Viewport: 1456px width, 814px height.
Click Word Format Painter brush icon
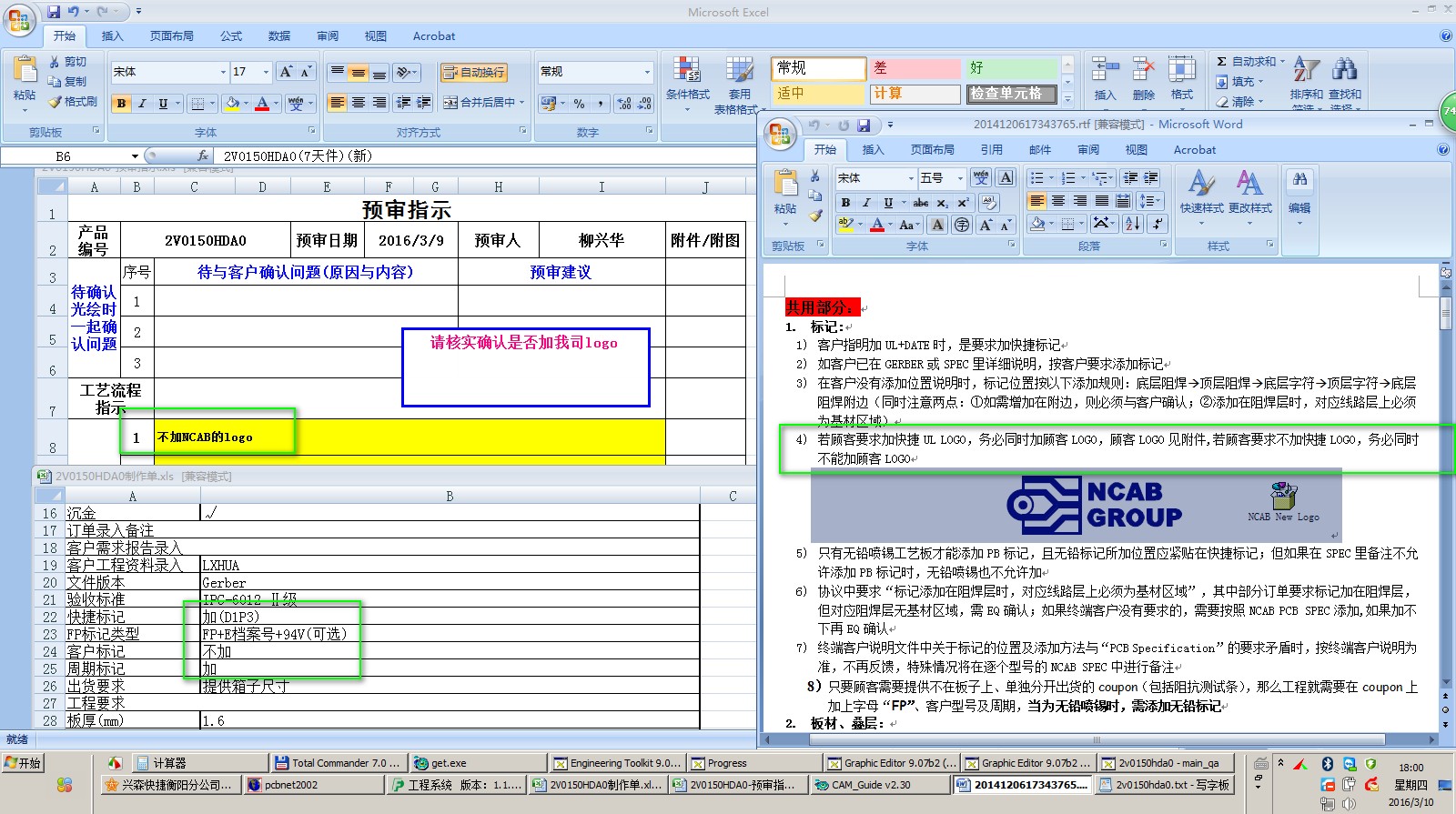(815, 216)
